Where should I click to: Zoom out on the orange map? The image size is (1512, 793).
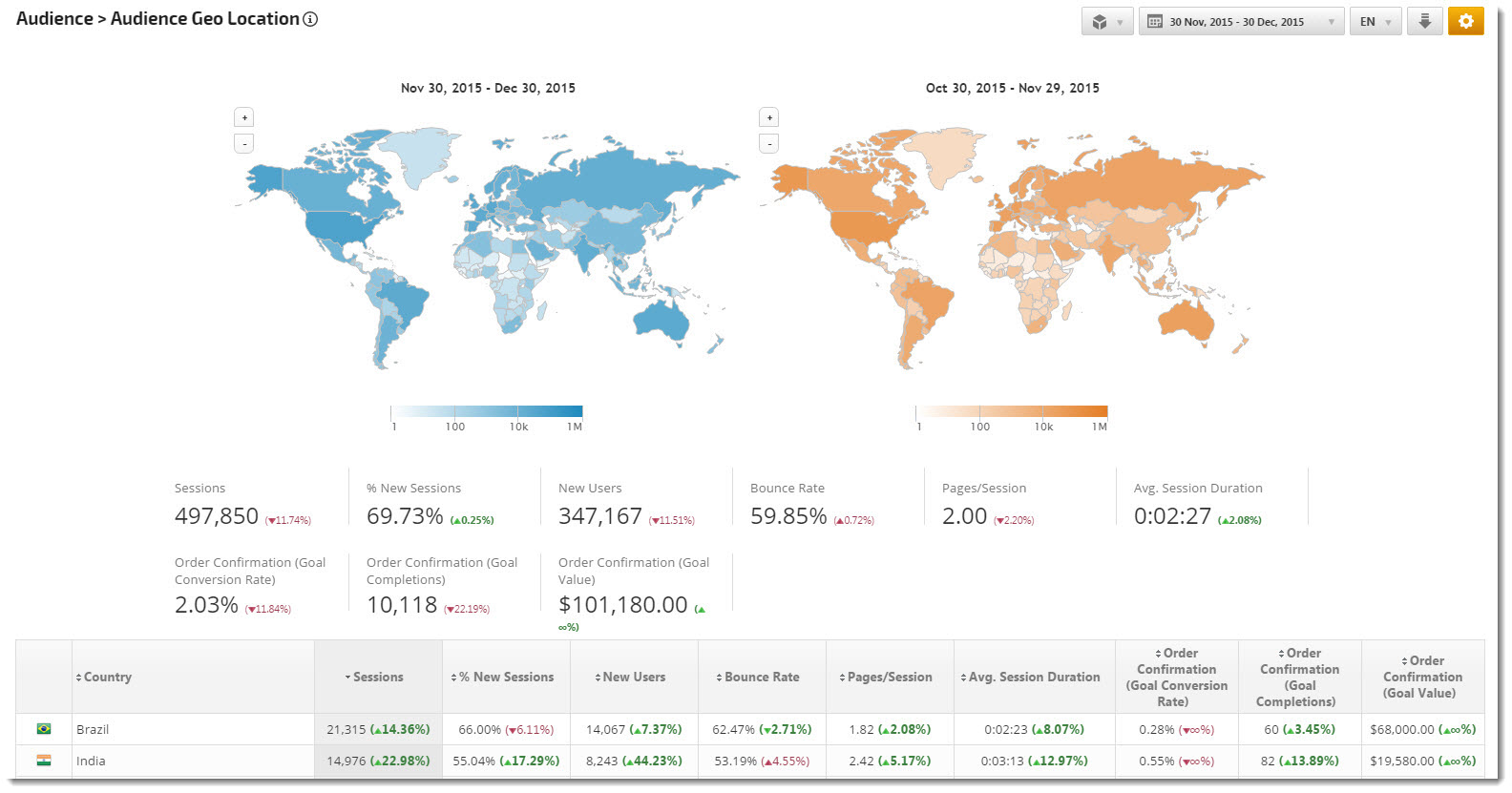tap(769, 143)
